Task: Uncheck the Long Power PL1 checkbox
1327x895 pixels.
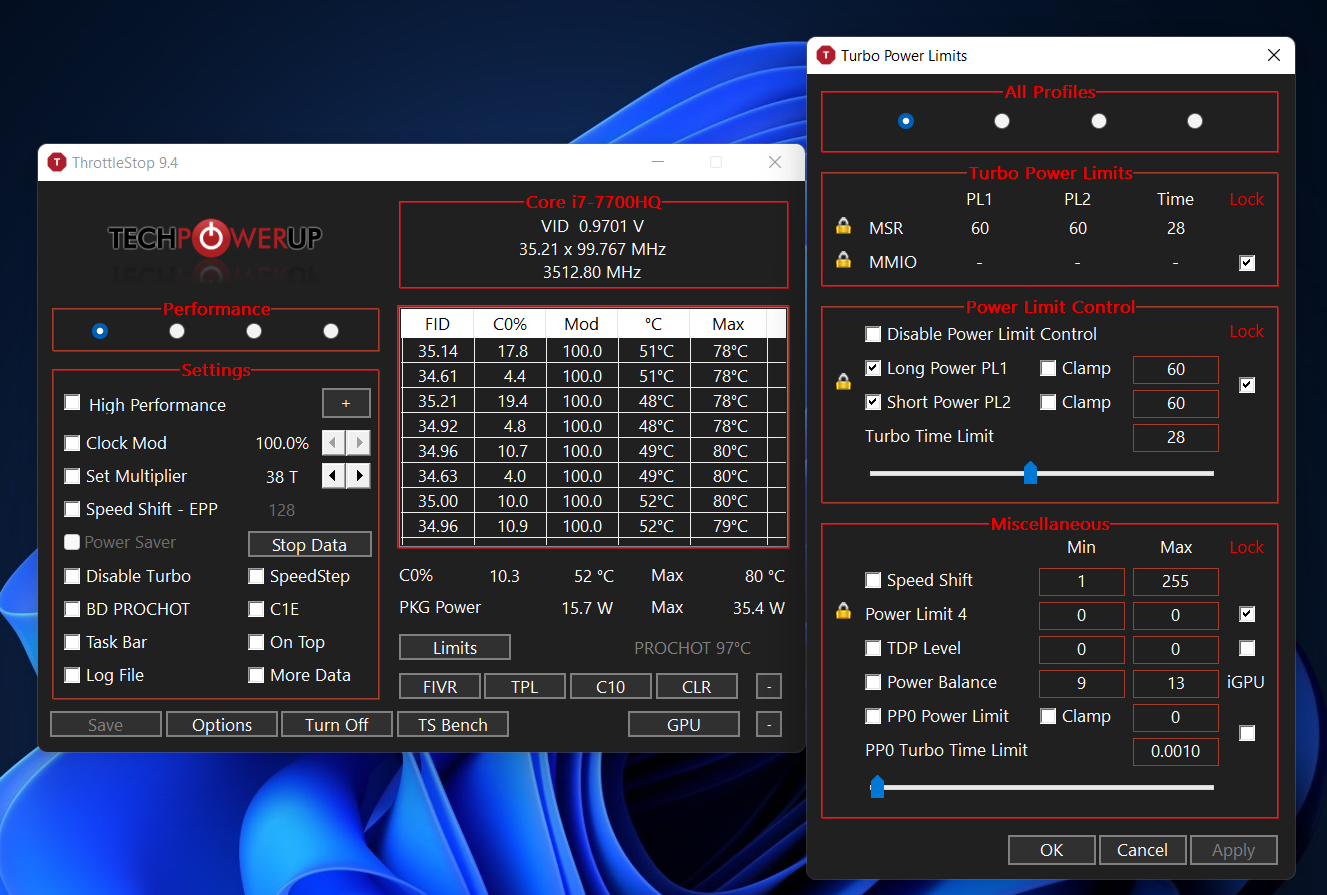Action: tap(873, 368)
